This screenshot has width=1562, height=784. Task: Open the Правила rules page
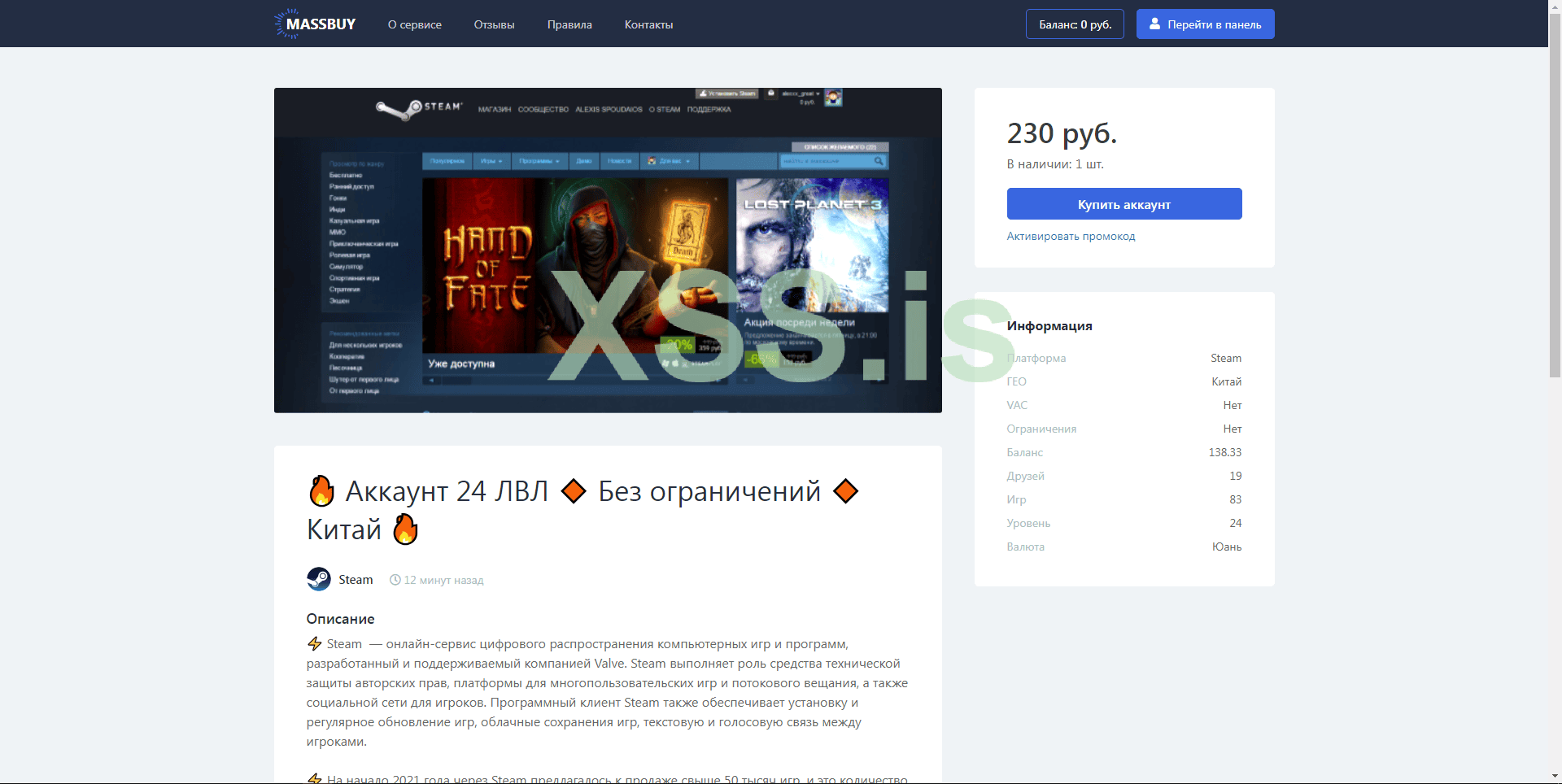569,24
